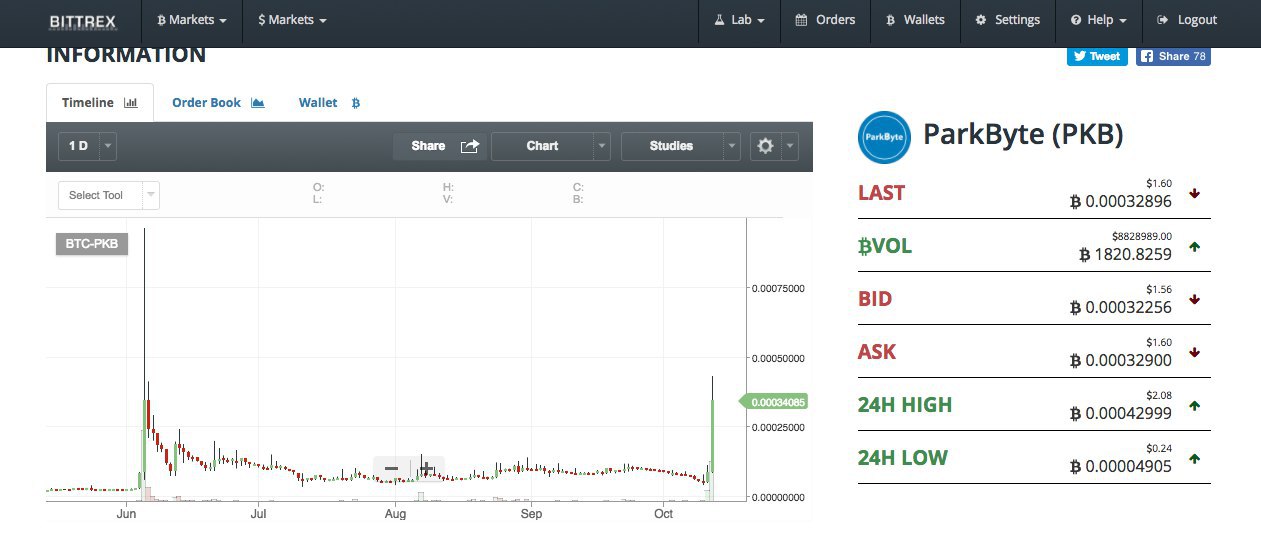The image size is (1261, 547).
Task: Click the INFORMATION heading
Action: pos(126,55)
